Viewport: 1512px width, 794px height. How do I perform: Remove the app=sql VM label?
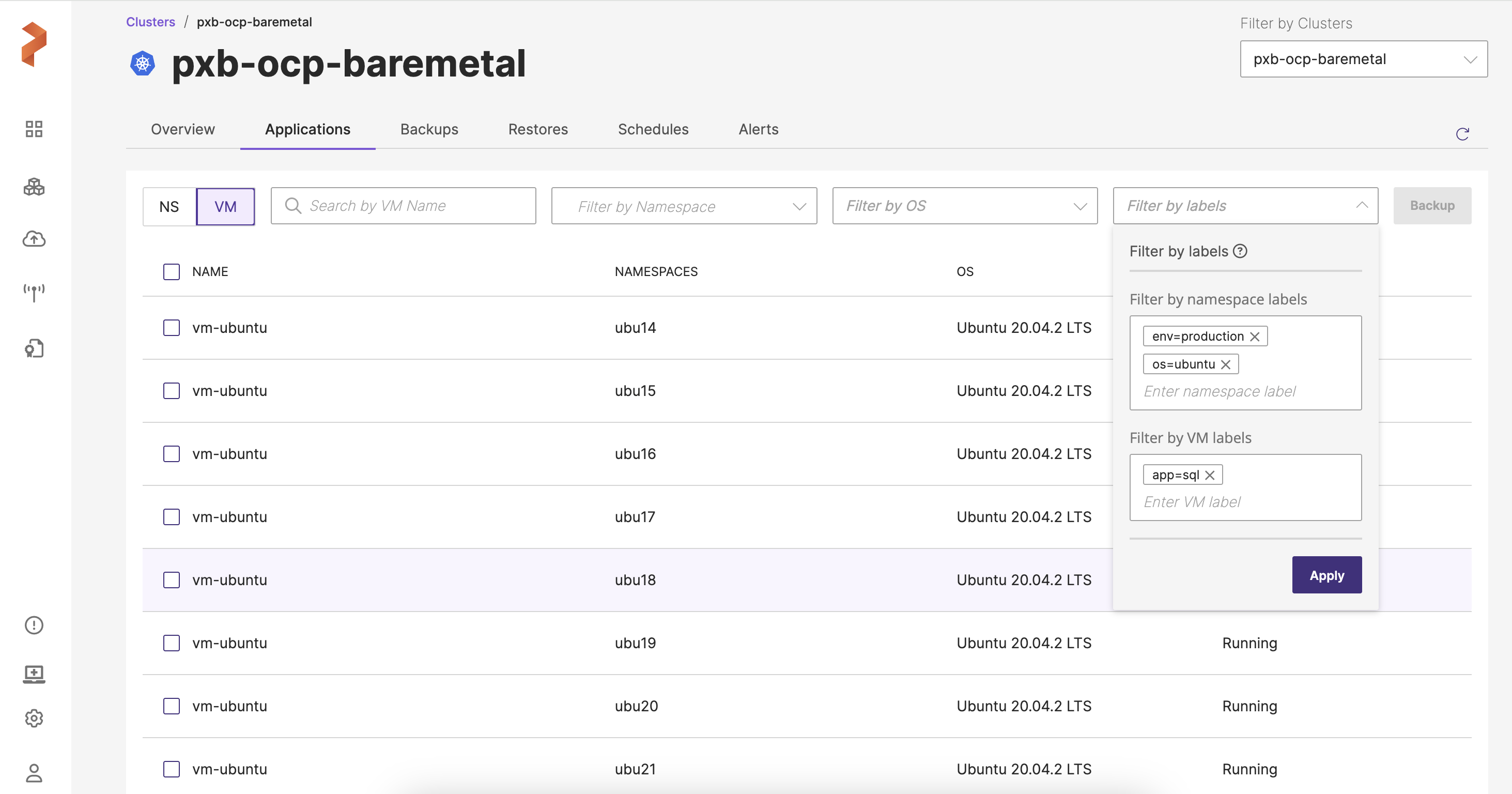[1210, 475]
